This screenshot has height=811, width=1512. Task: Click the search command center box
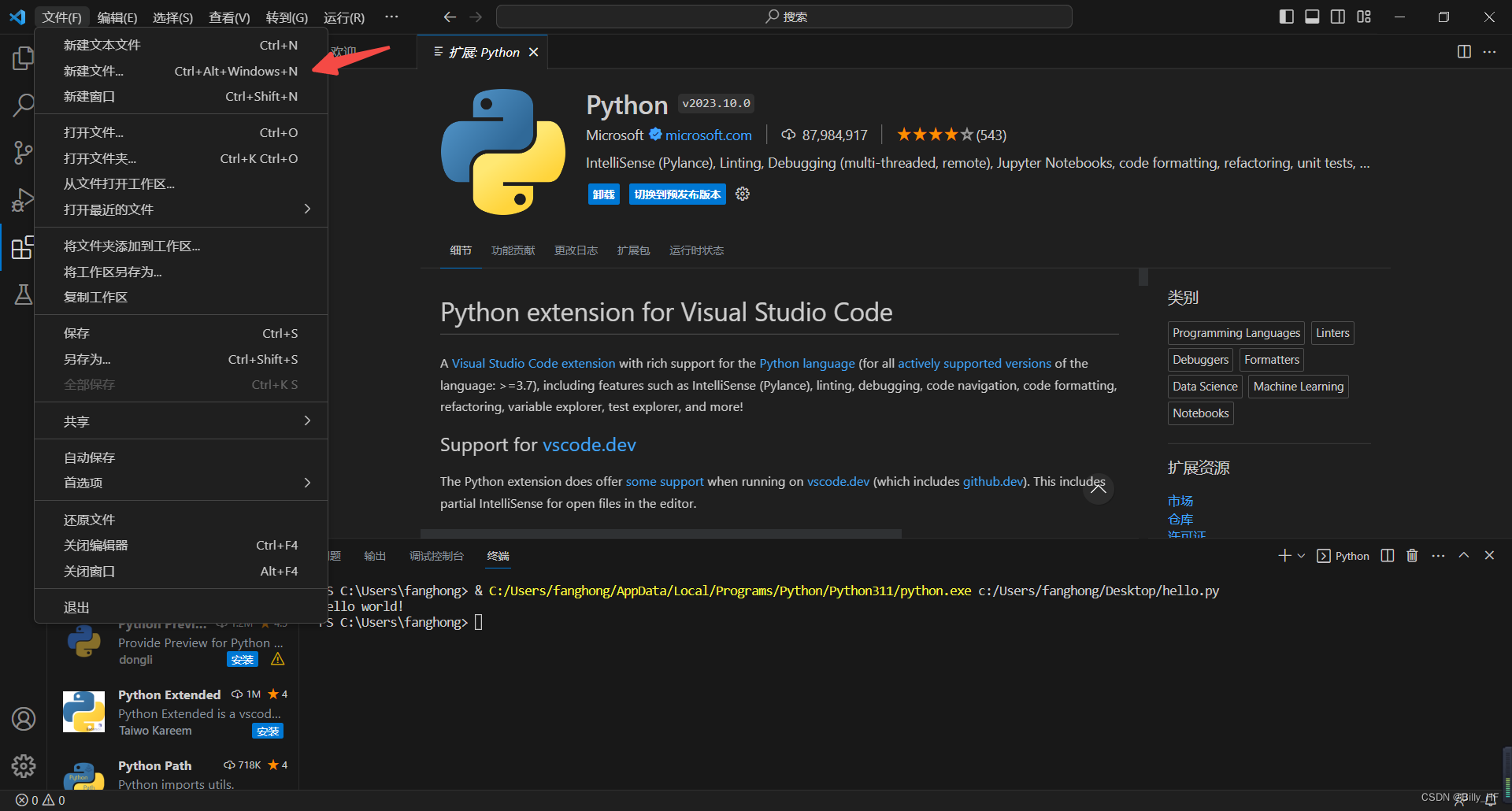coord(784,17)
